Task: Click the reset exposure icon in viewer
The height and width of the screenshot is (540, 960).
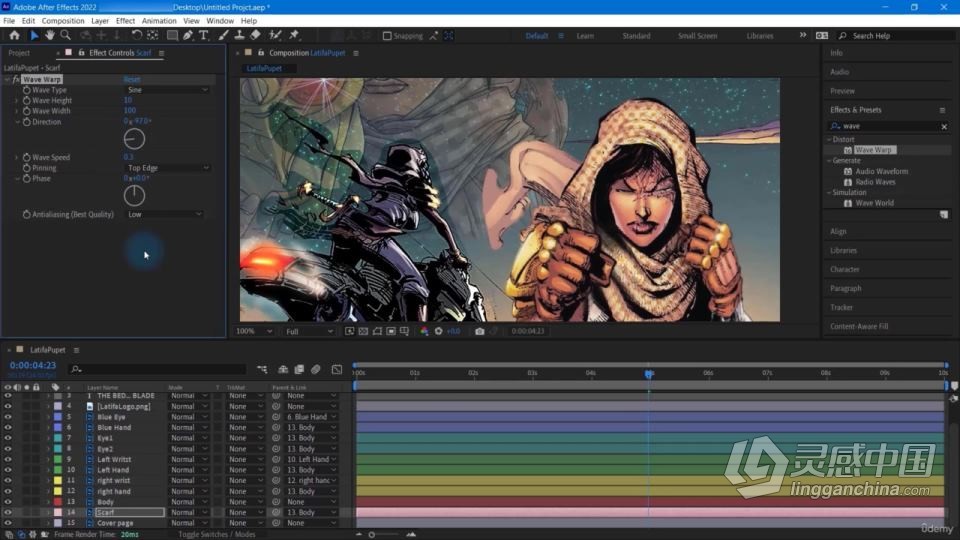Action: [438, 331]
